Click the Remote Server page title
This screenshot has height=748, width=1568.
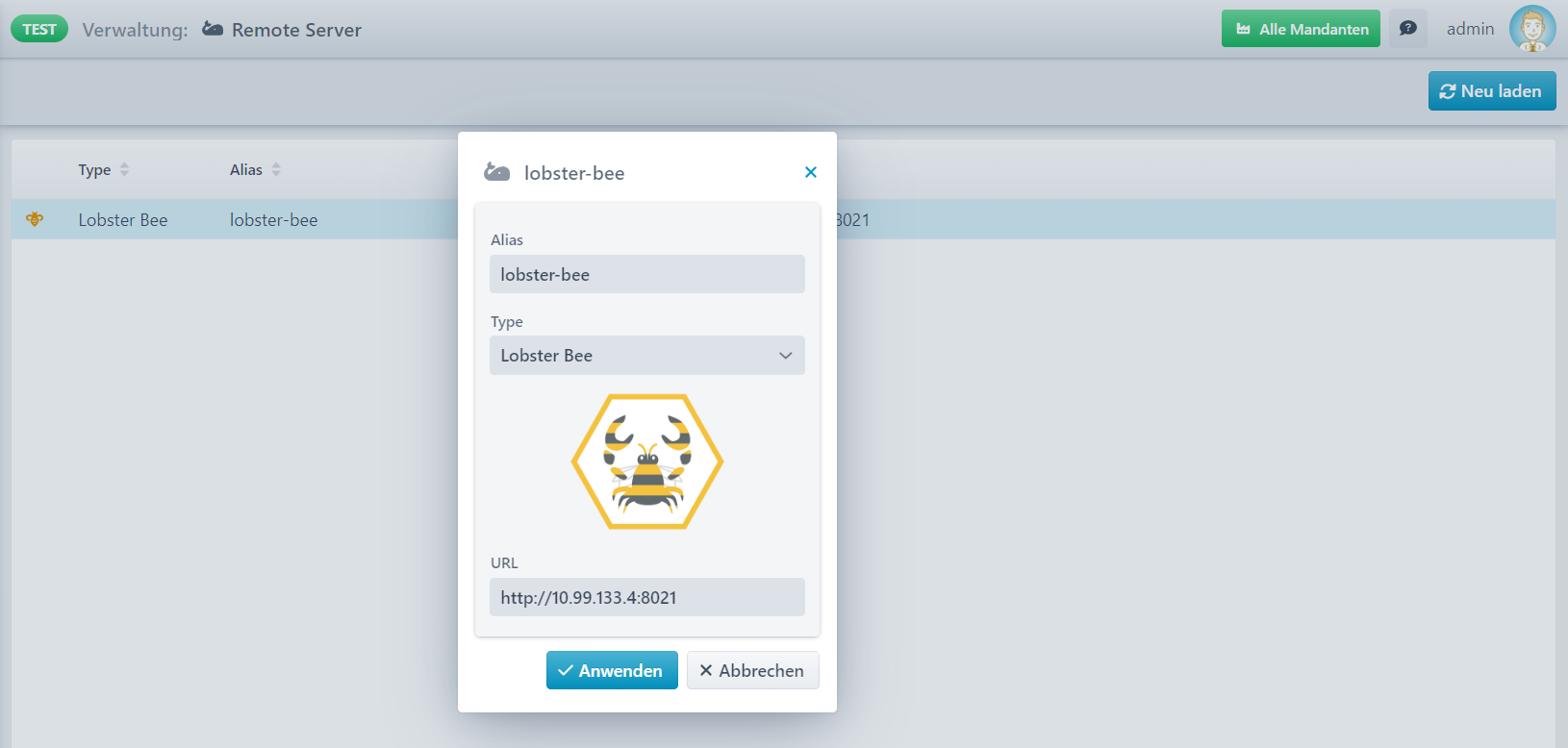click(296, 30)
